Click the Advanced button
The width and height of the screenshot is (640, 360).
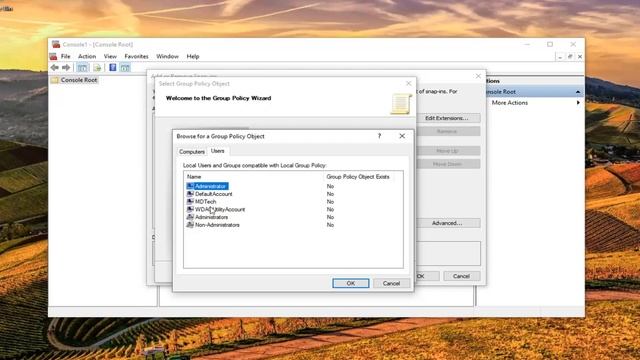447,223
